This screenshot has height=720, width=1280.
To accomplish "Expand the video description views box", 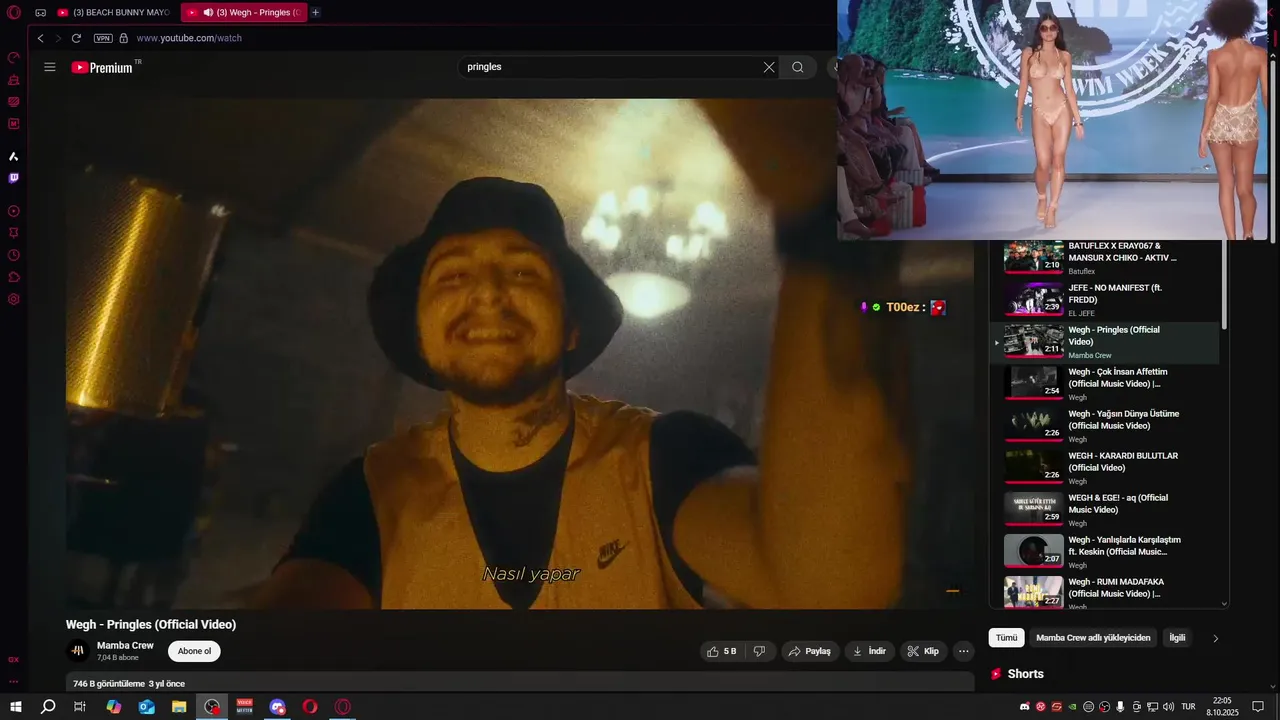I will (x=520, y=682).
